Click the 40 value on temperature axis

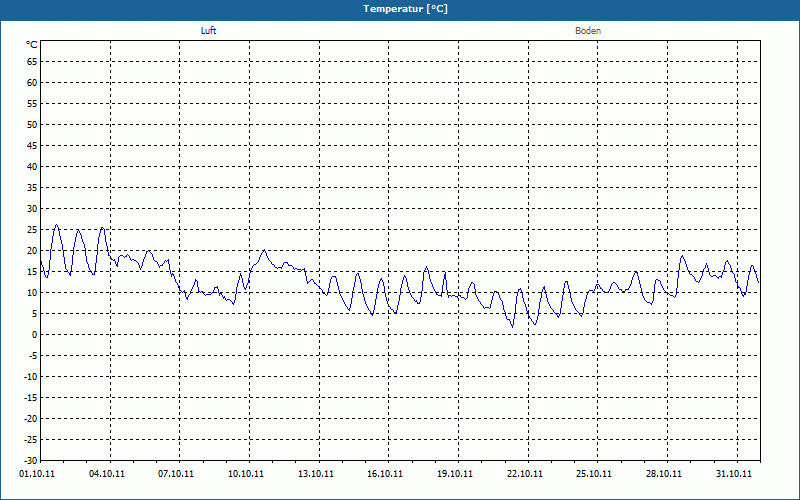[x=32, y=167]
